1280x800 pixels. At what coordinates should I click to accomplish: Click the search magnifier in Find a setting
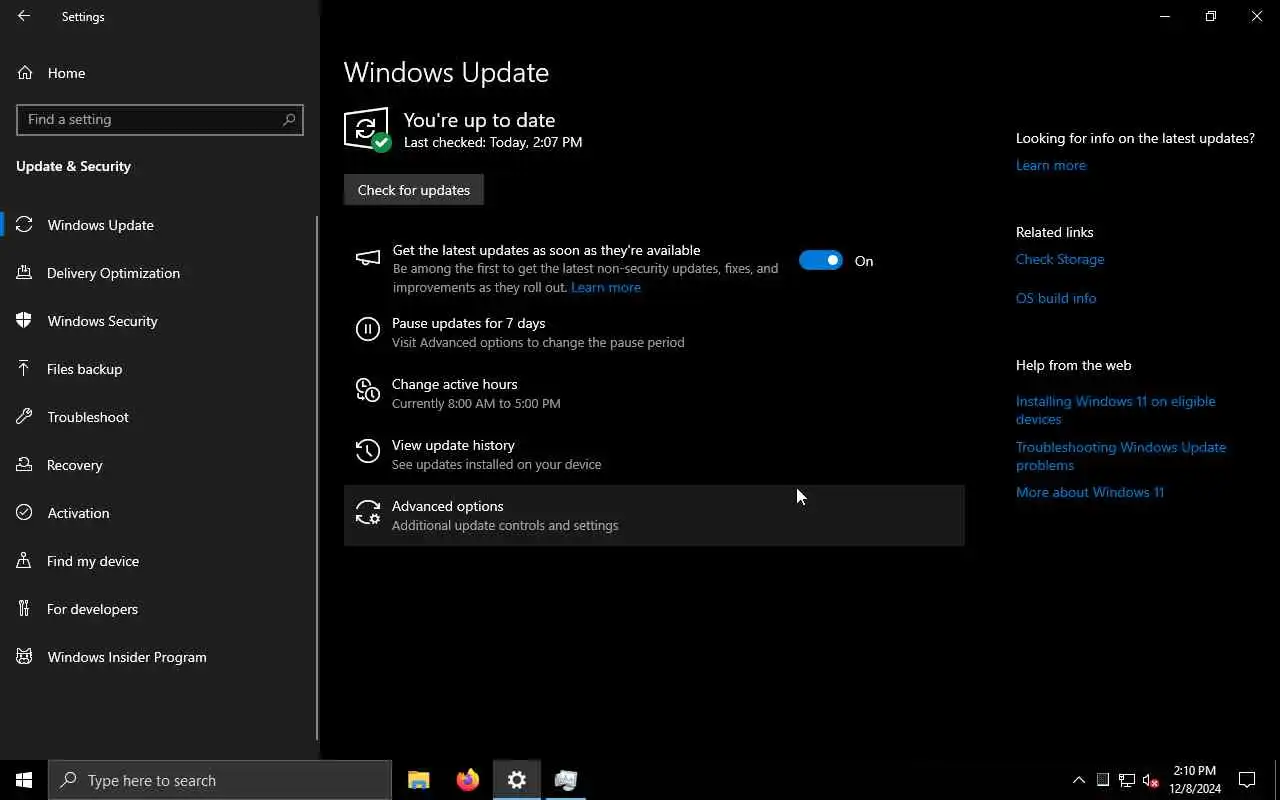tap(289, 119)
